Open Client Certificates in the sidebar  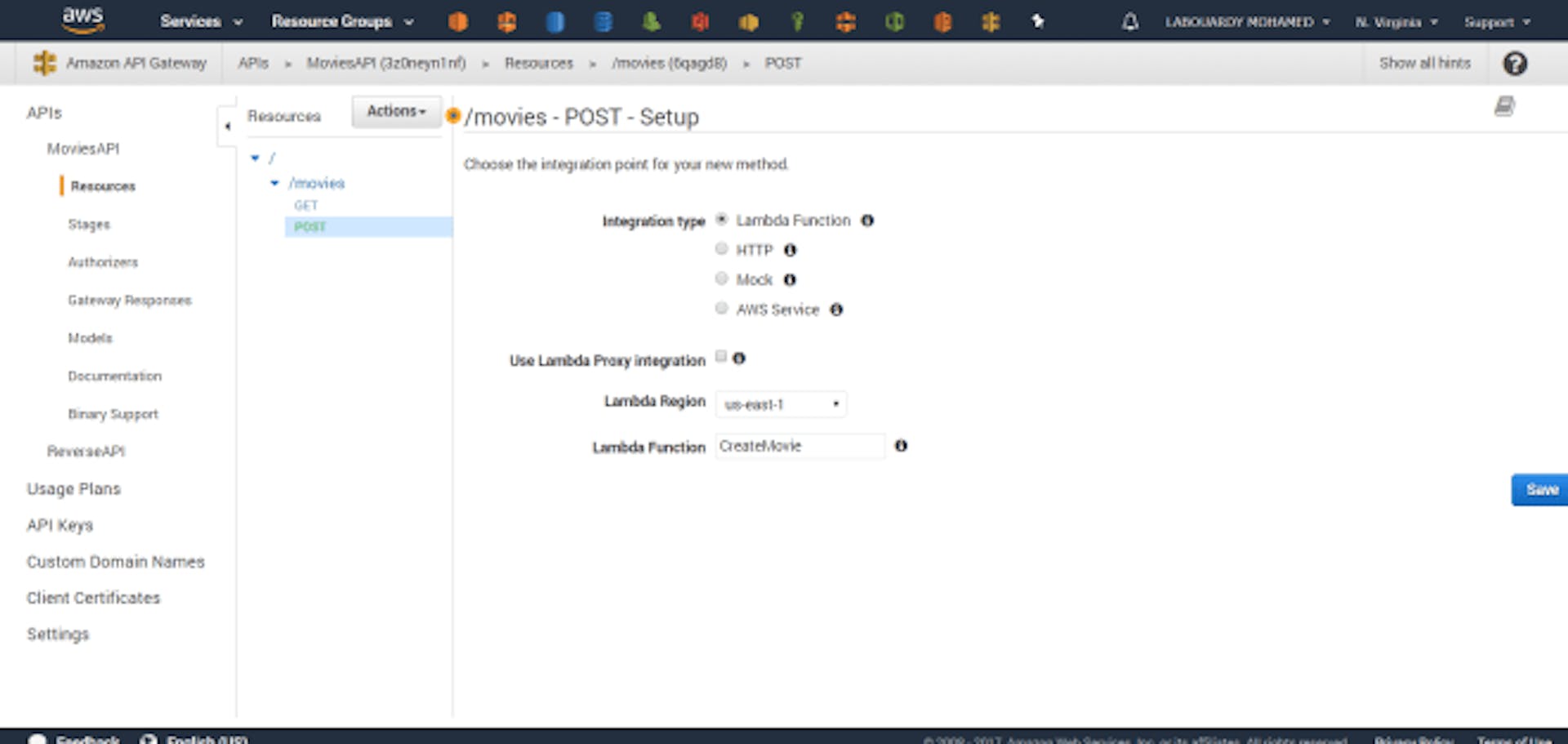point(93,598)
